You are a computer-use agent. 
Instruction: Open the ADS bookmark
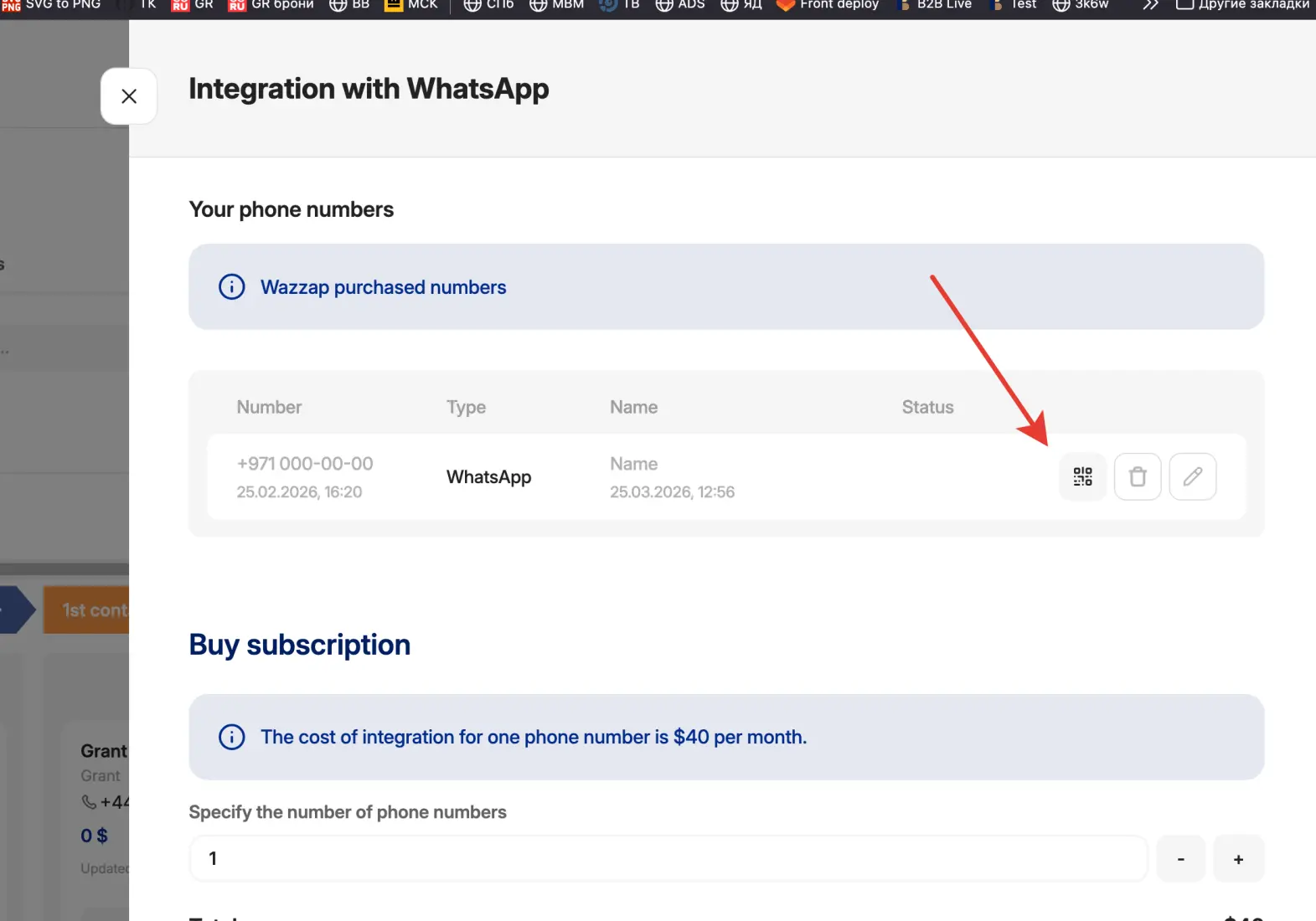(x=680, y=5)
